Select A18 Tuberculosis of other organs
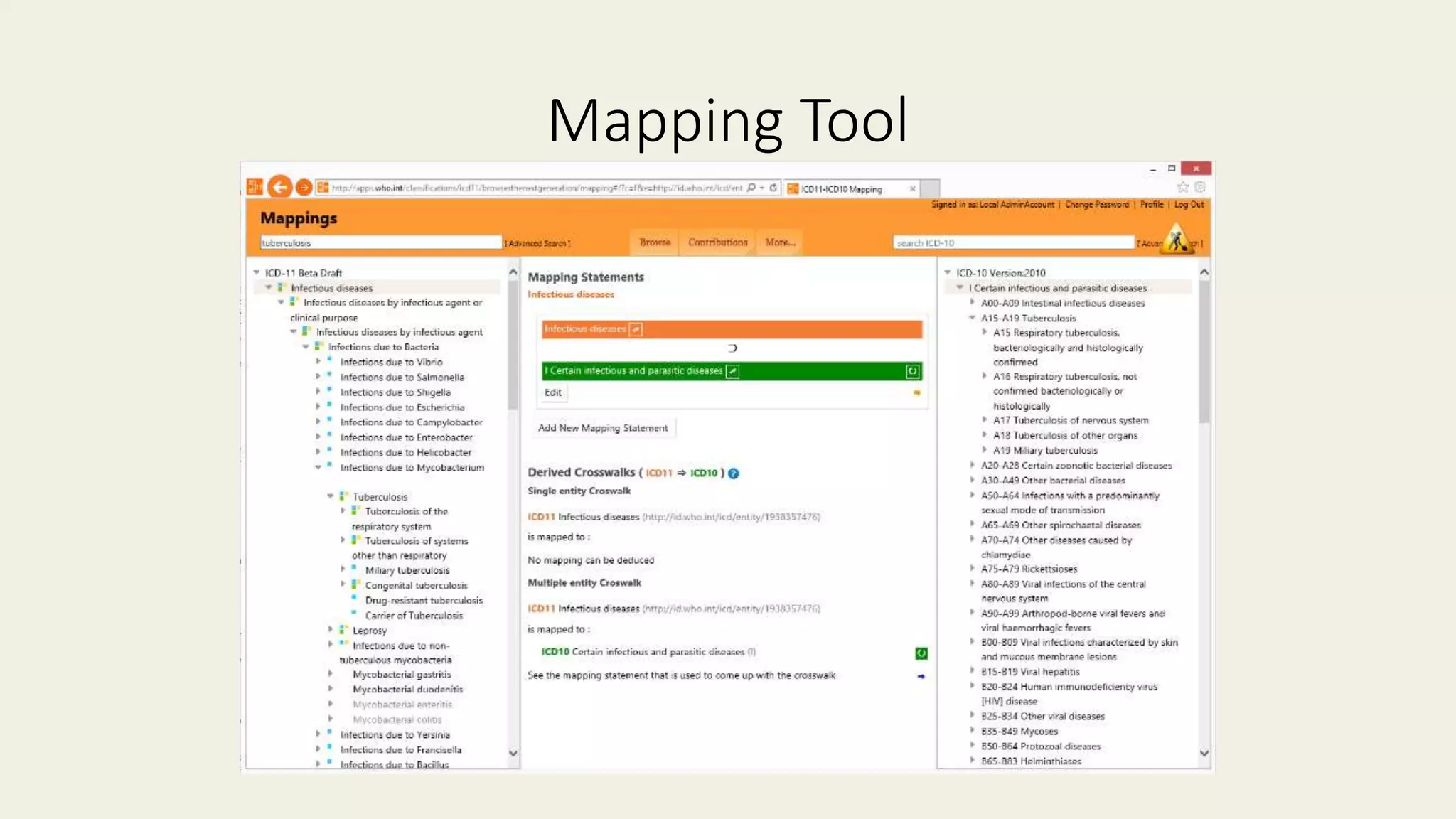The image size is (1456, 819). click(1065, 436)
